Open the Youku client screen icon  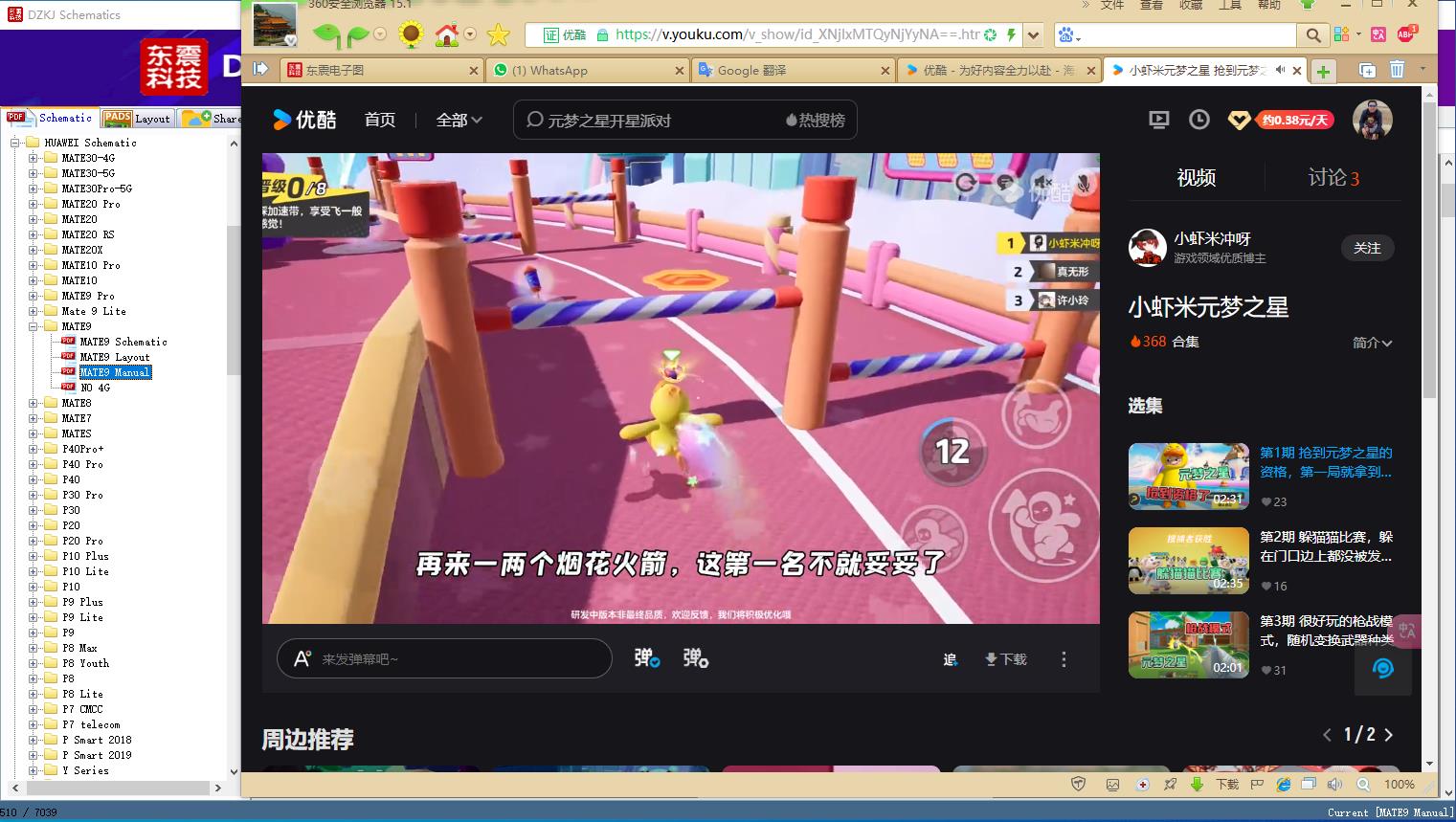1158,120
